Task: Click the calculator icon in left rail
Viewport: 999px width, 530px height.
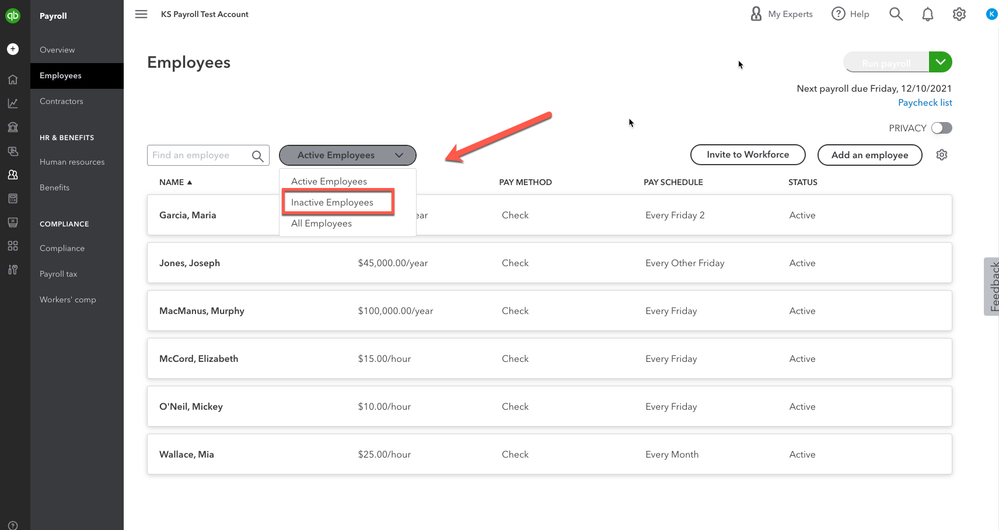Action: [13, 199]
